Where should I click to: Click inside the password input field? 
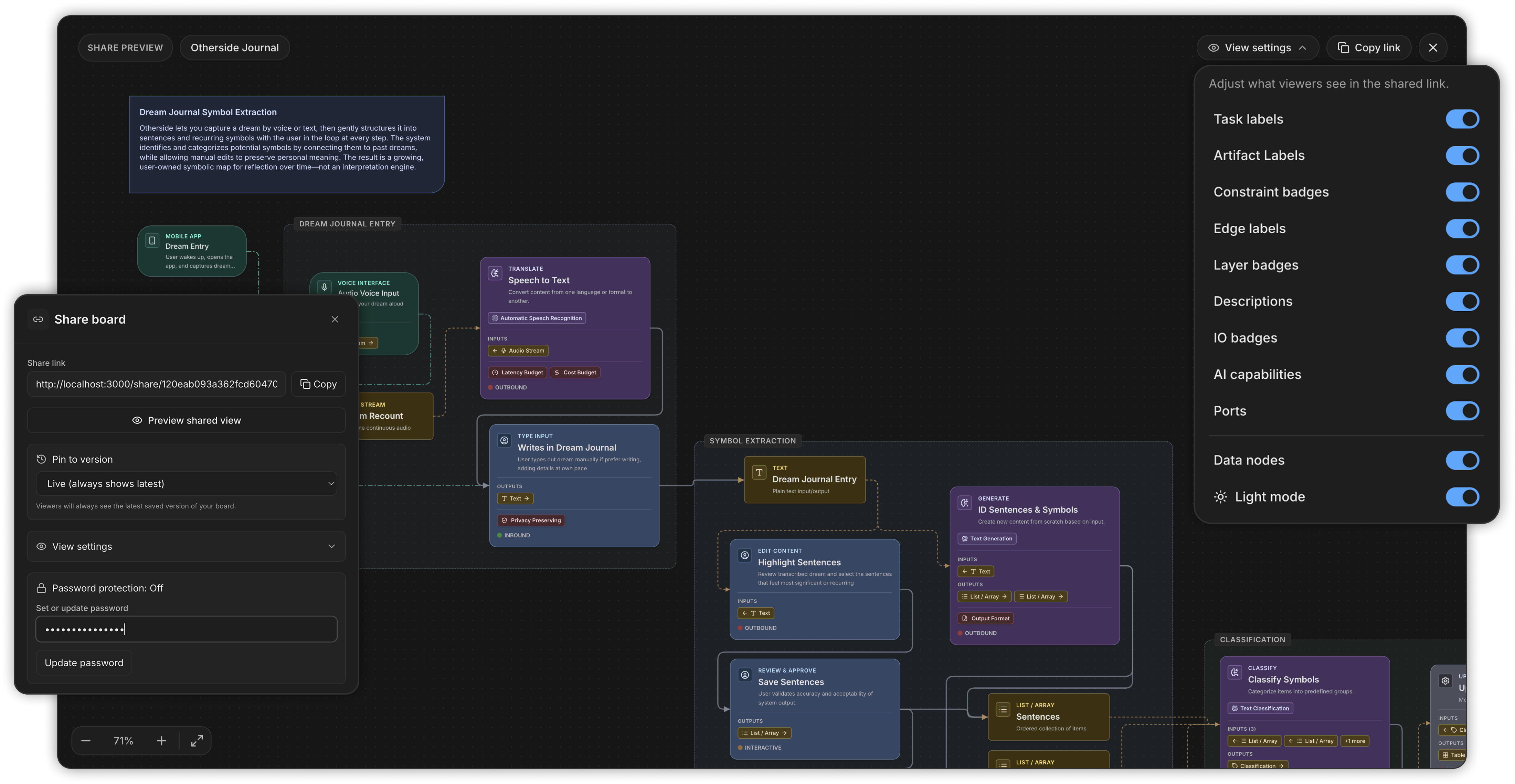187,629
